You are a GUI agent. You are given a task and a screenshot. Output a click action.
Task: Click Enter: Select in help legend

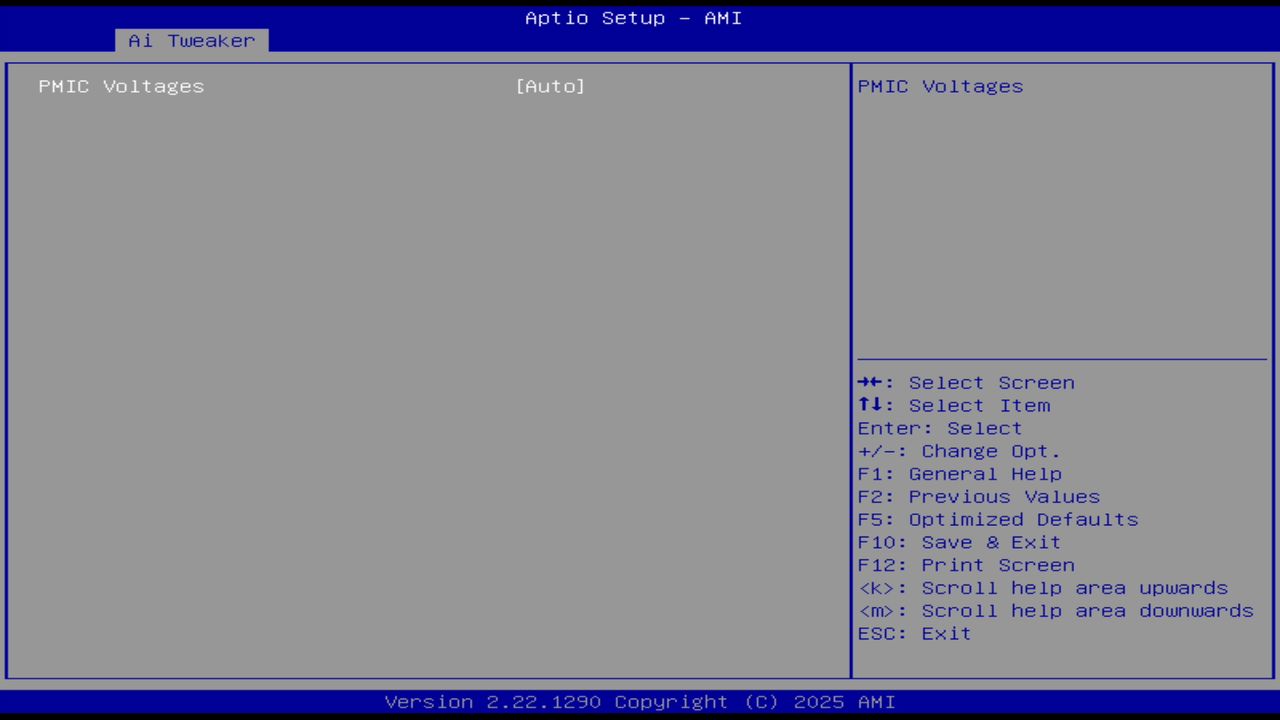coord(939,428)
